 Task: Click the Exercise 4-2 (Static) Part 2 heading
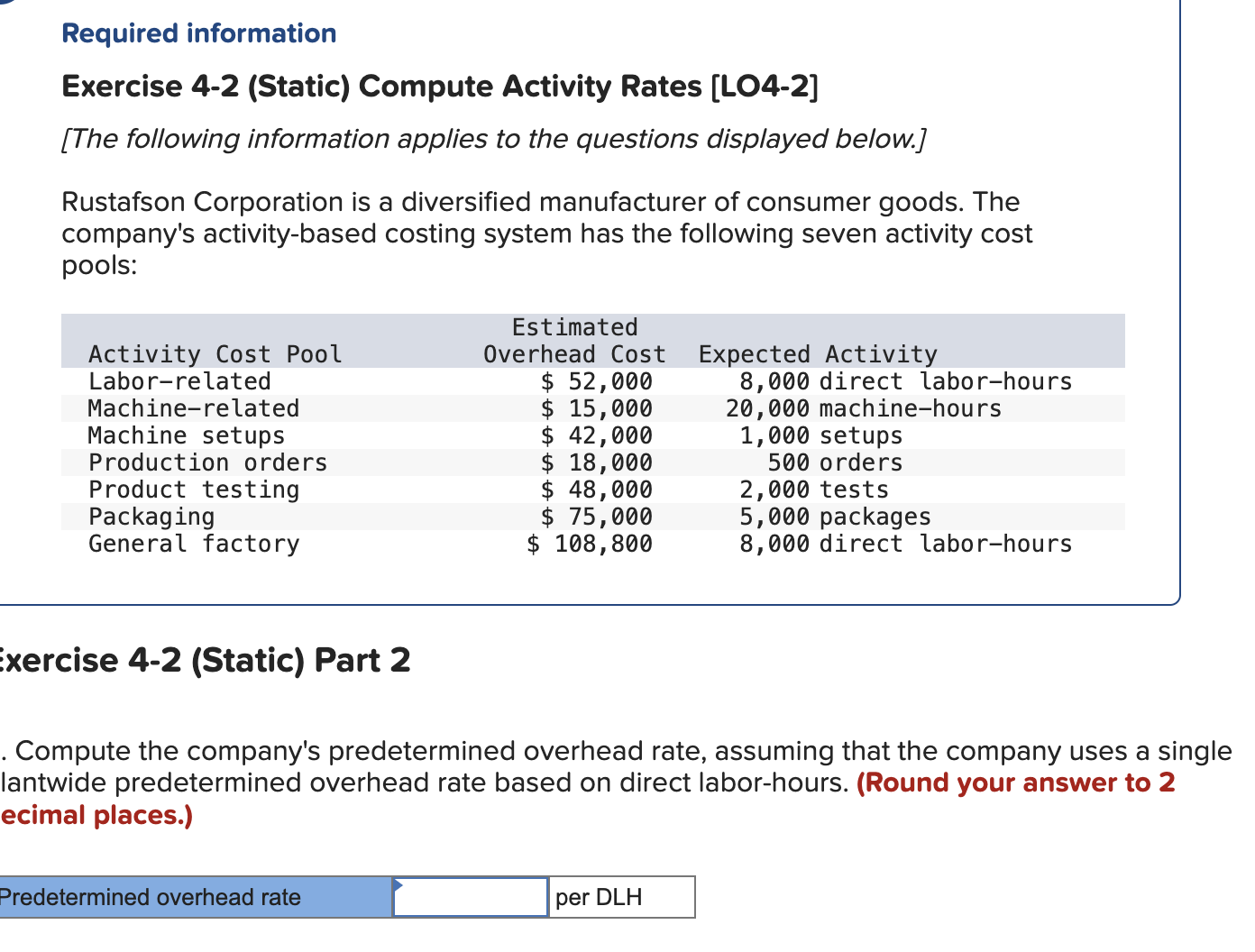point(205,660)
